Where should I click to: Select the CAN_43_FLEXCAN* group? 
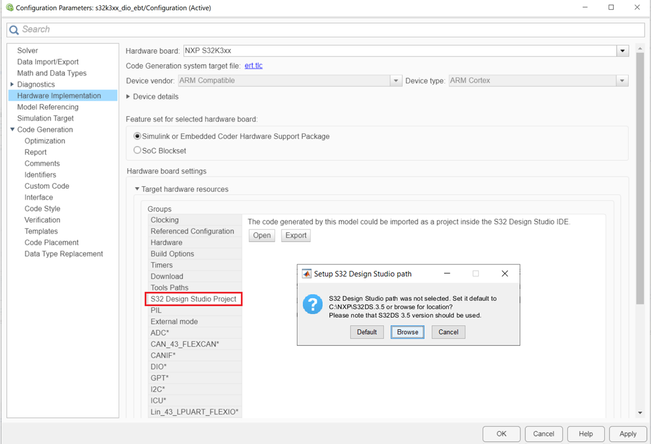[195, 344]
